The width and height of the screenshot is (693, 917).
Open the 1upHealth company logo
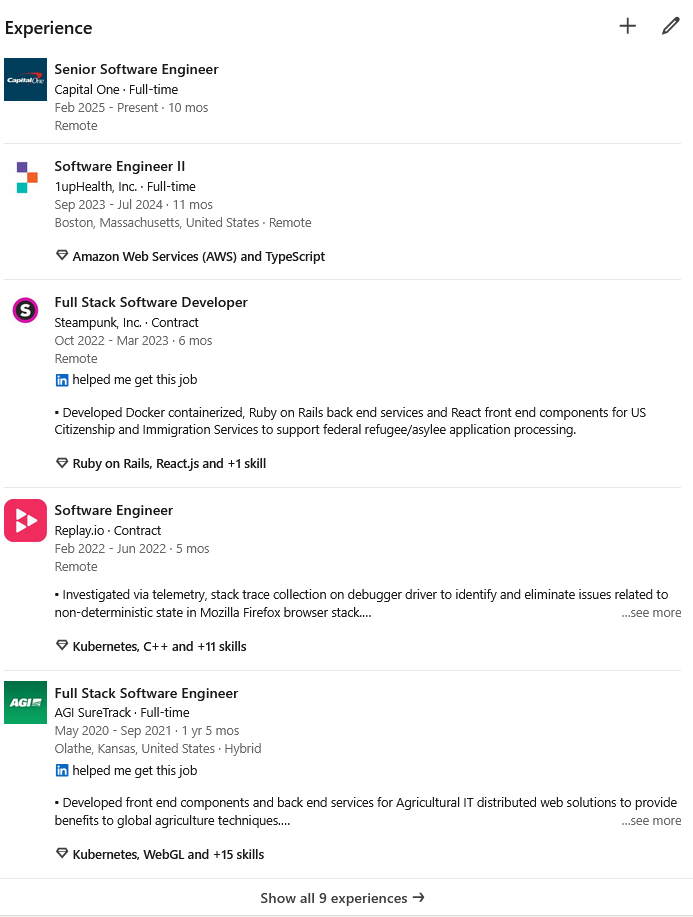pos(26,177)
